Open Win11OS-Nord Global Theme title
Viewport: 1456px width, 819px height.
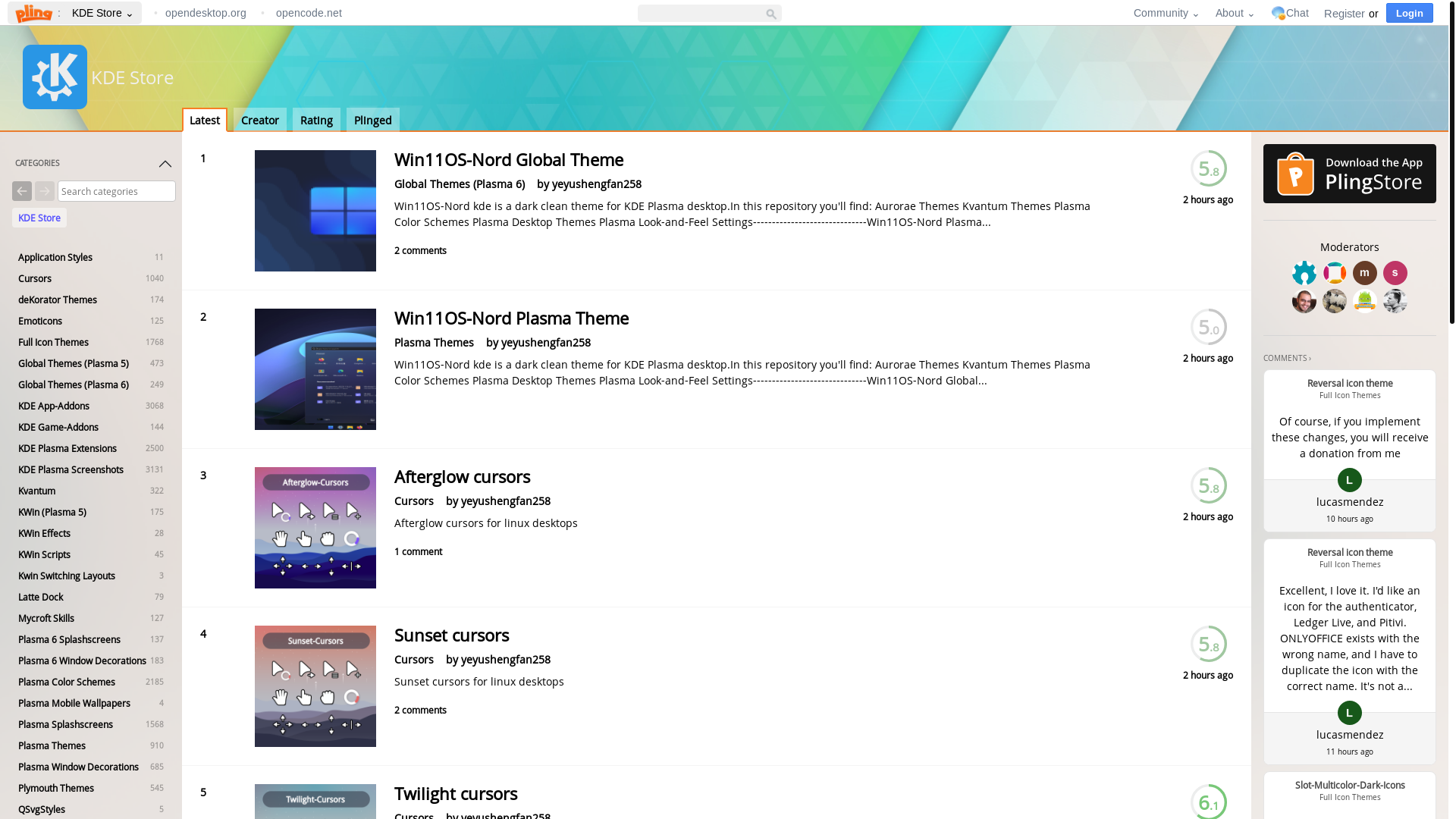tap(509, 160)
